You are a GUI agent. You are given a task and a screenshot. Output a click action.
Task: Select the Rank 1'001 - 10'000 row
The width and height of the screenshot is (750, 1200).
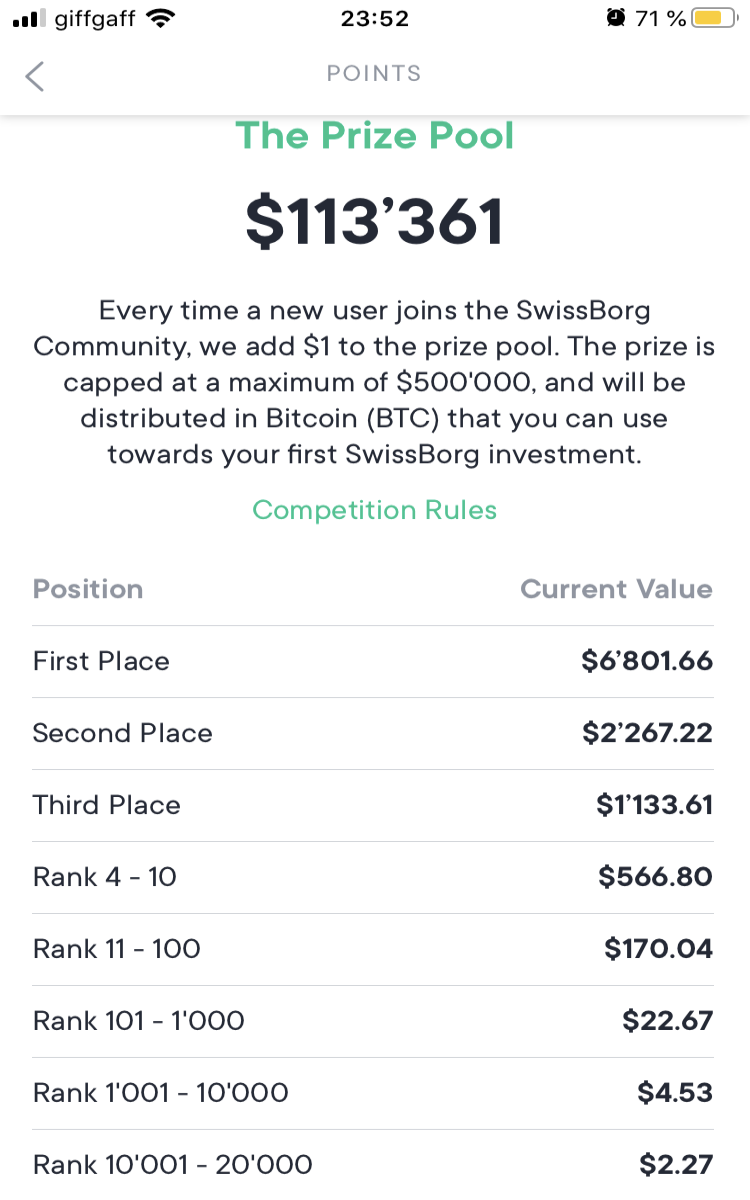[375, 1094]
